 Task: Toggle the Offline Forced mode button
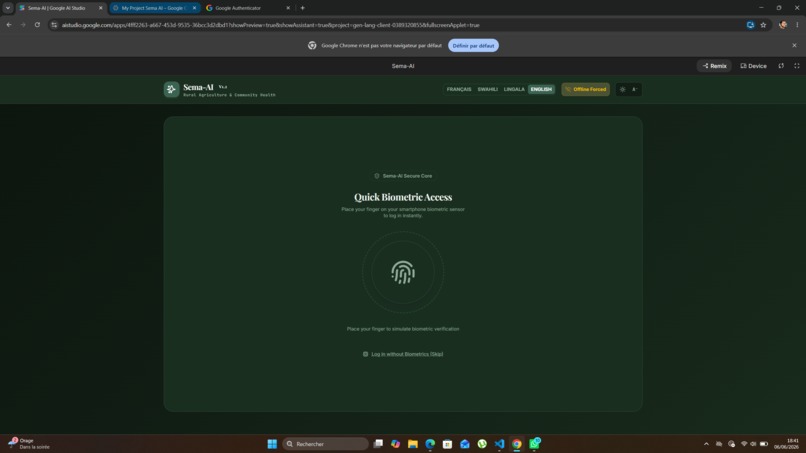pos(585,89)
